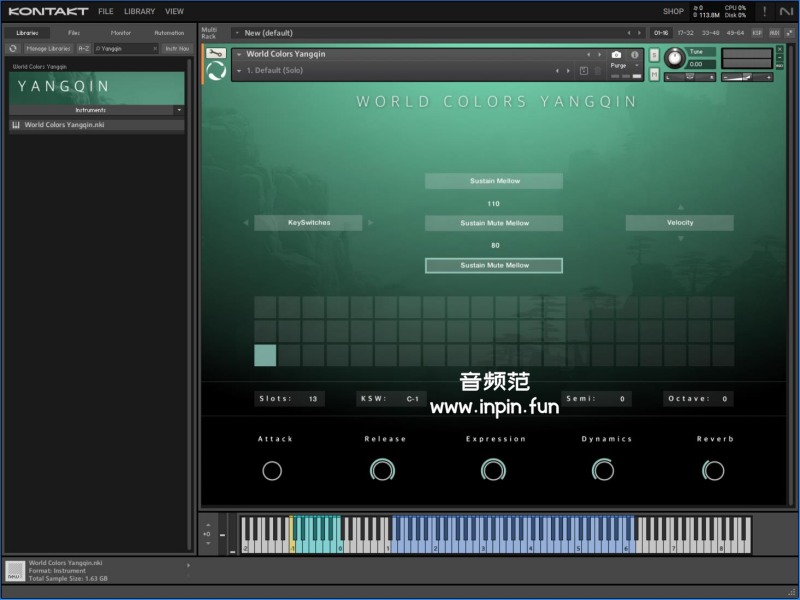
Task: Toggle A-Z library sorting
Action: [x=84, y=48]
